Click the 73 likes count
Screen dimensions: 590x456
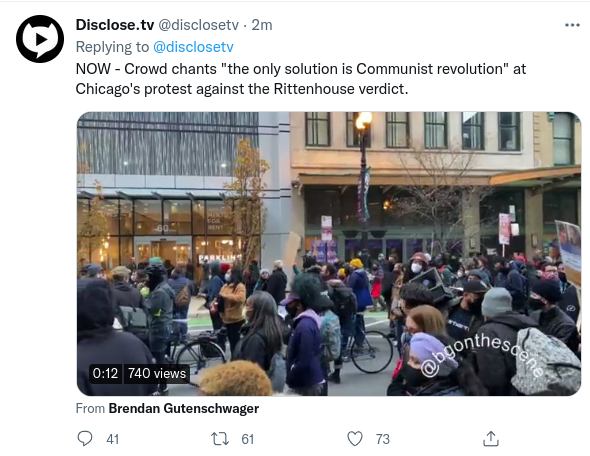382,439
